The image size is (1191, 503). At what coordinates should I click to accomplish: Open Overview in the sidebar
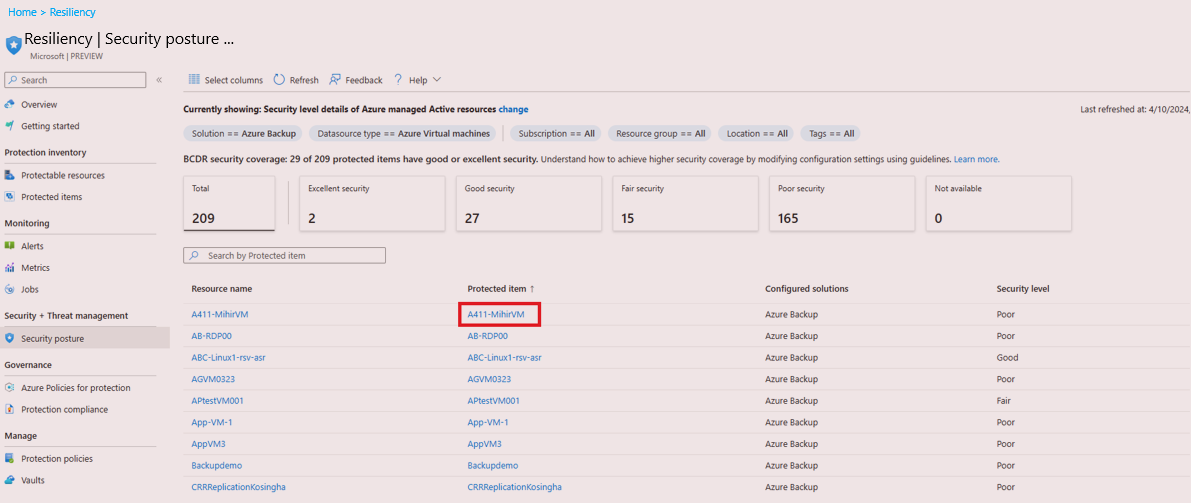[x=39, y=104]
